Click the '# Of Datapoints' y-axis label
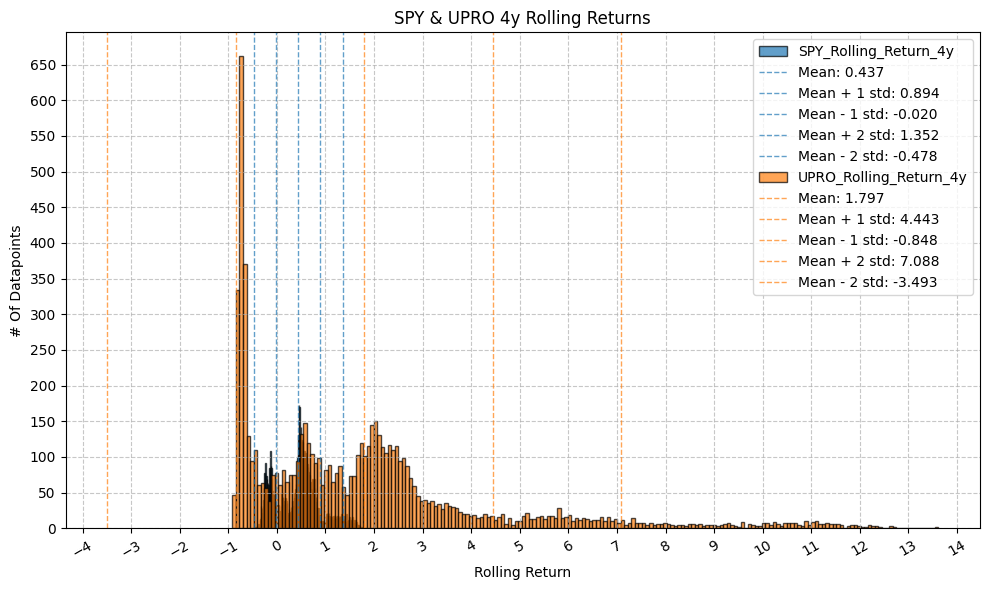The image size is (989, 590). tap(17, 280)
